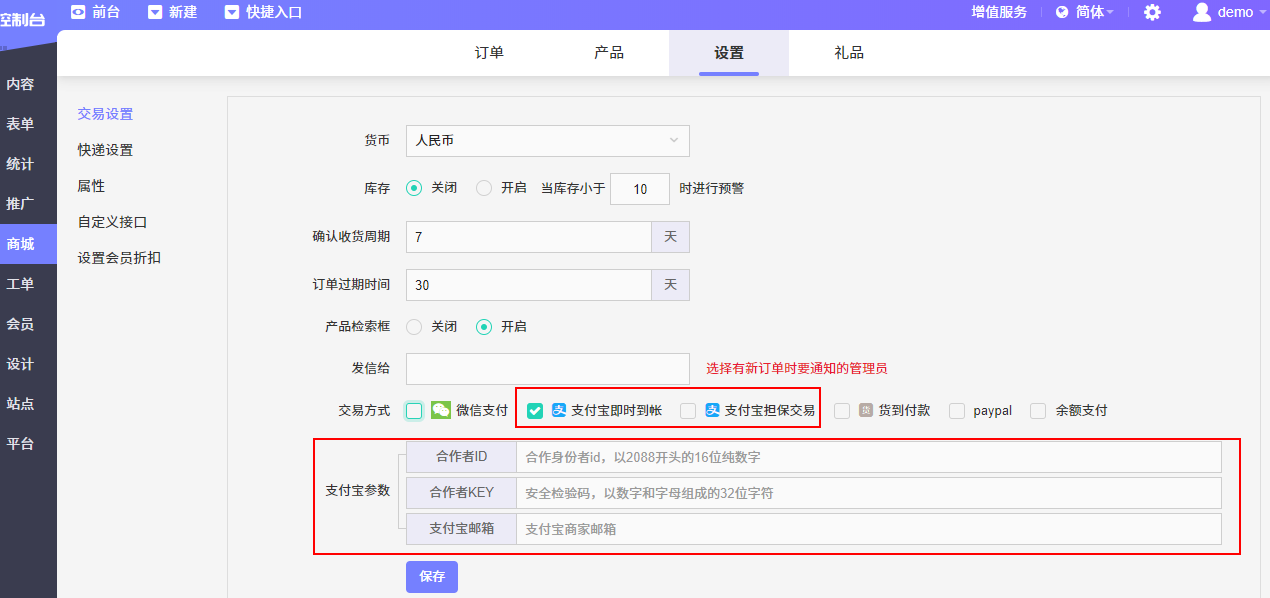Select 库存 开启 radio button
The width and height of the screenshot is (1270, 598).
484,188
